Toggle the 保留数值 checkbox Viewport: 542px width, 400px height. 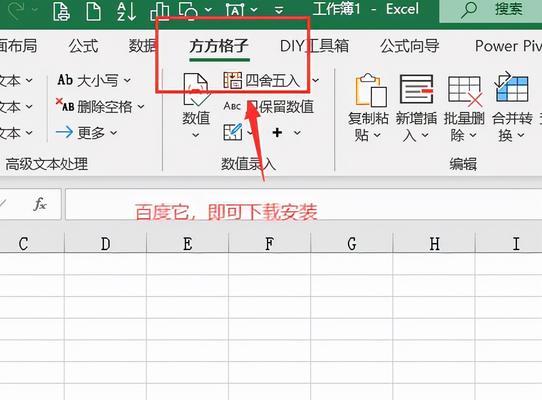[x=253, y=106]
